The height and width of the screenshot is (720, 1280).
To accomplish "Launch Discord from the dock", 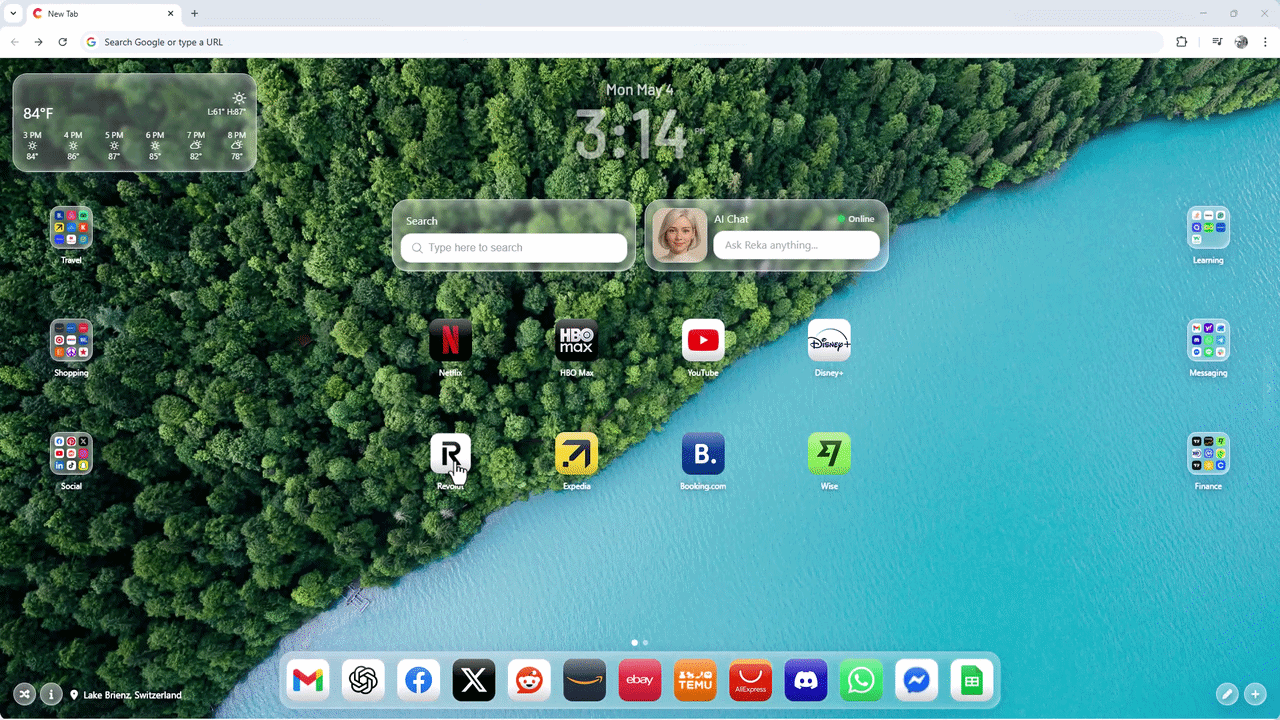I will pyautogui.click(x=806, y=681).
